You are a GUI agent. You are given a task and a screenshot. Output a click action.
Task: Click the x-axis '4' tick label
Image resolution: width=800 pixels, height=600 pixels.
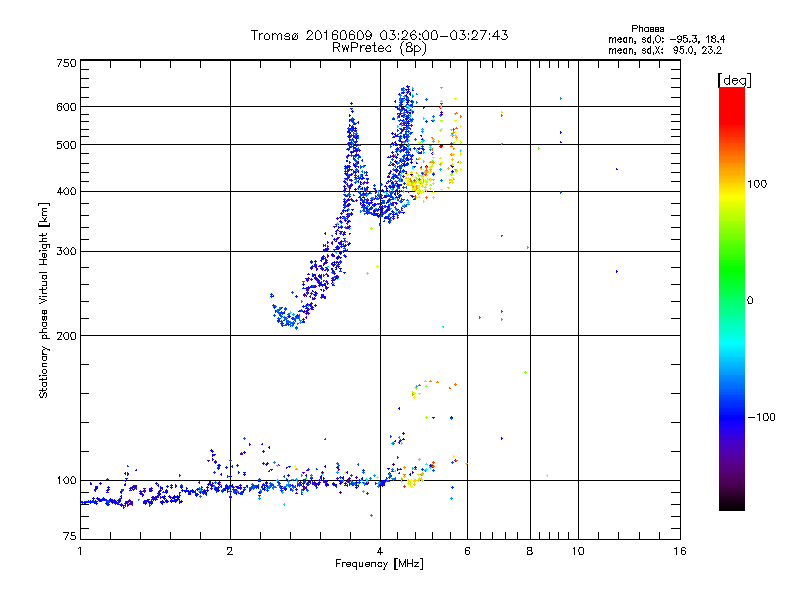coord(380,551)
